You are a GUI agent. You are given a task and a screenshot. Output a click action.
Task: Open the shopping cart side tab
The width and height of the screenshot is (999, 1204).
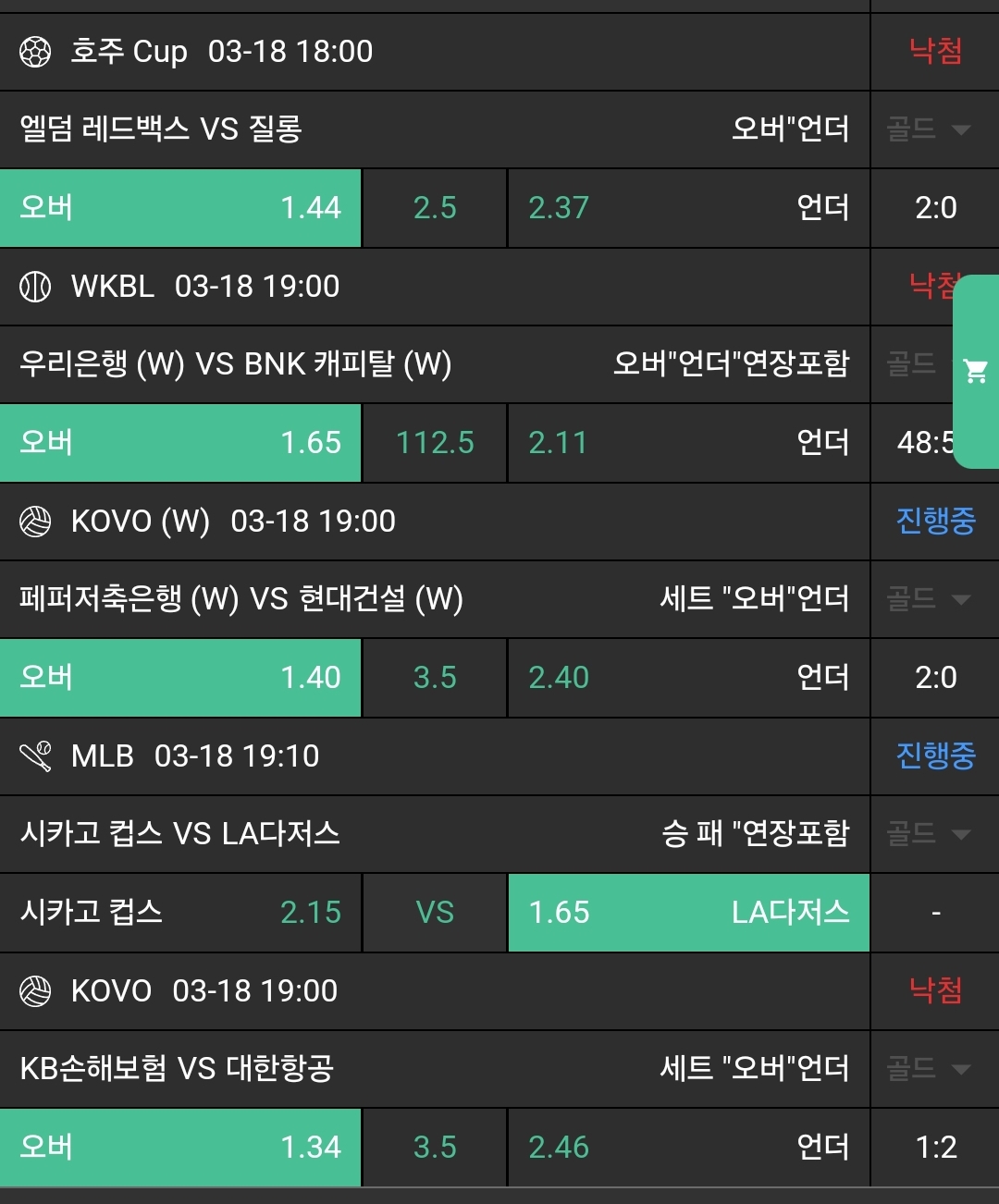coord(976,372)
